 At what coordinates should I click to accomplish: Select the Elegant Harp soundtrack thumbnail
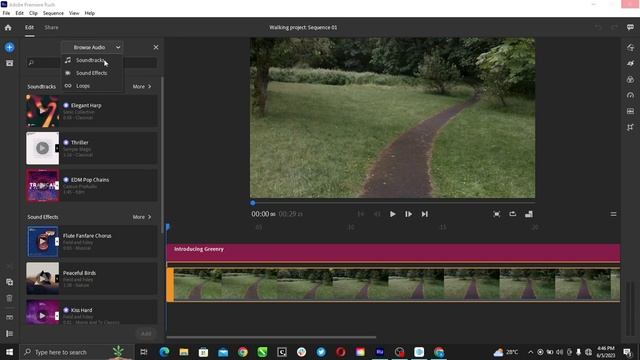click(x=42, y=111)
